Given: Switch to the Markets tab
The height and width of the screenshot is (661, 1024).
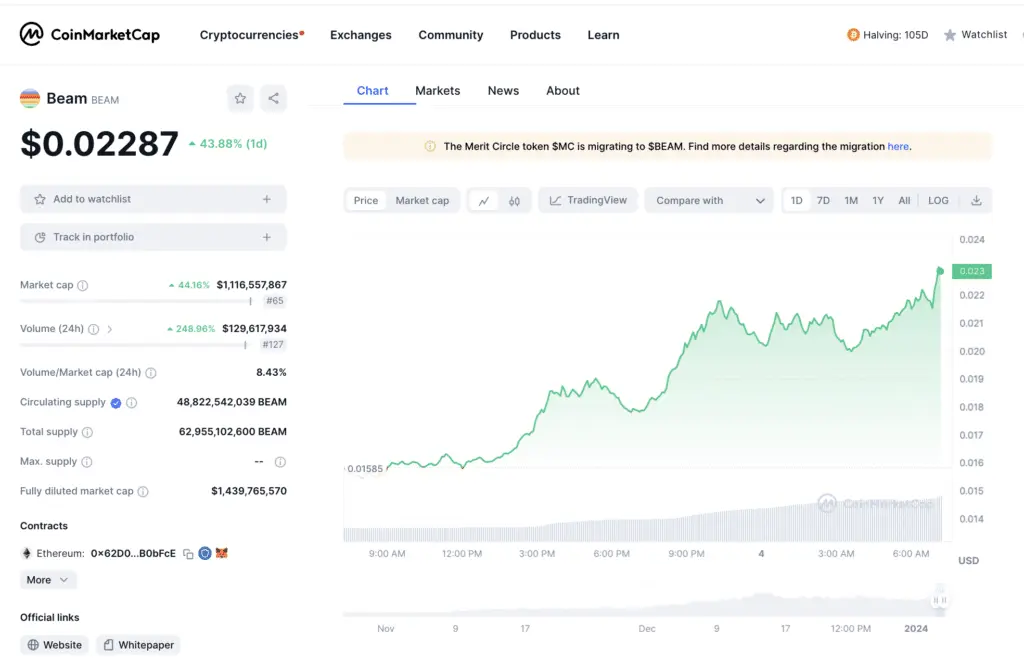Looking at the screenshot, I should point(437,90).
